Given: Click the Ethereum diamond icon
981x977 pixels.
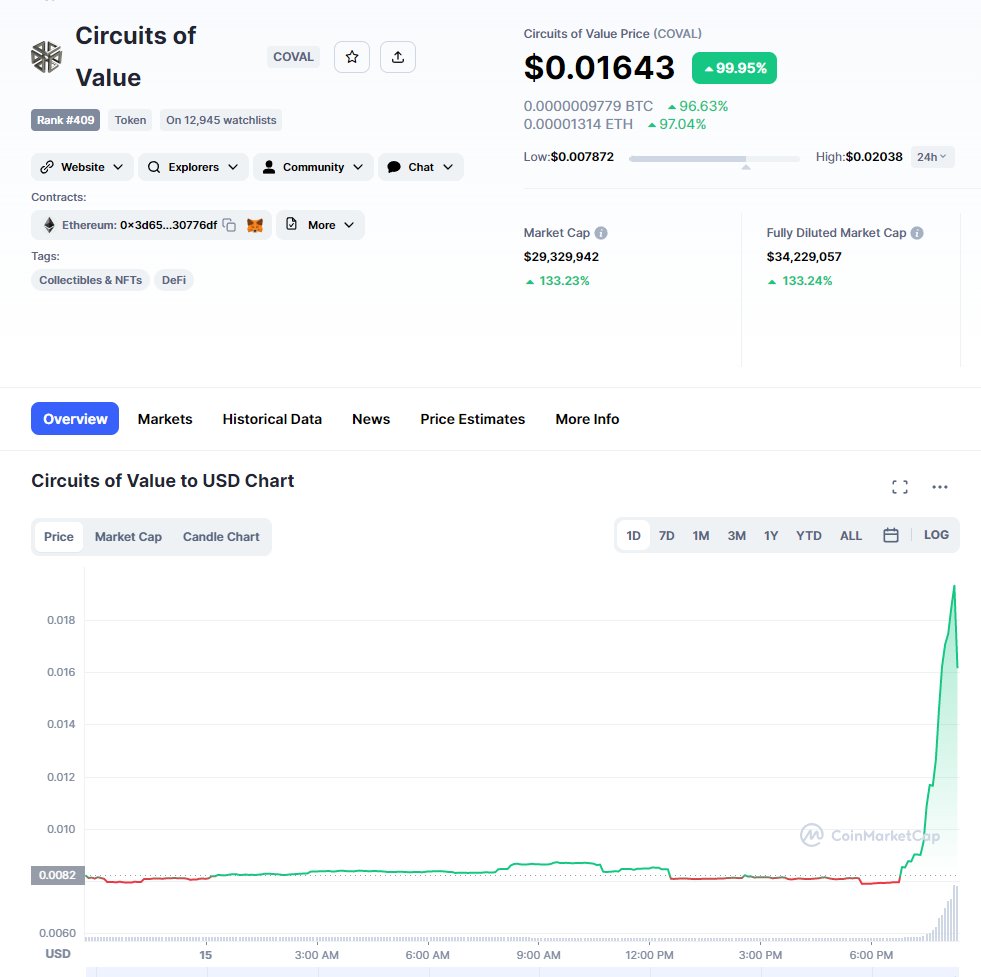Looking at the screenshot, I should click(x=49, y=225).
